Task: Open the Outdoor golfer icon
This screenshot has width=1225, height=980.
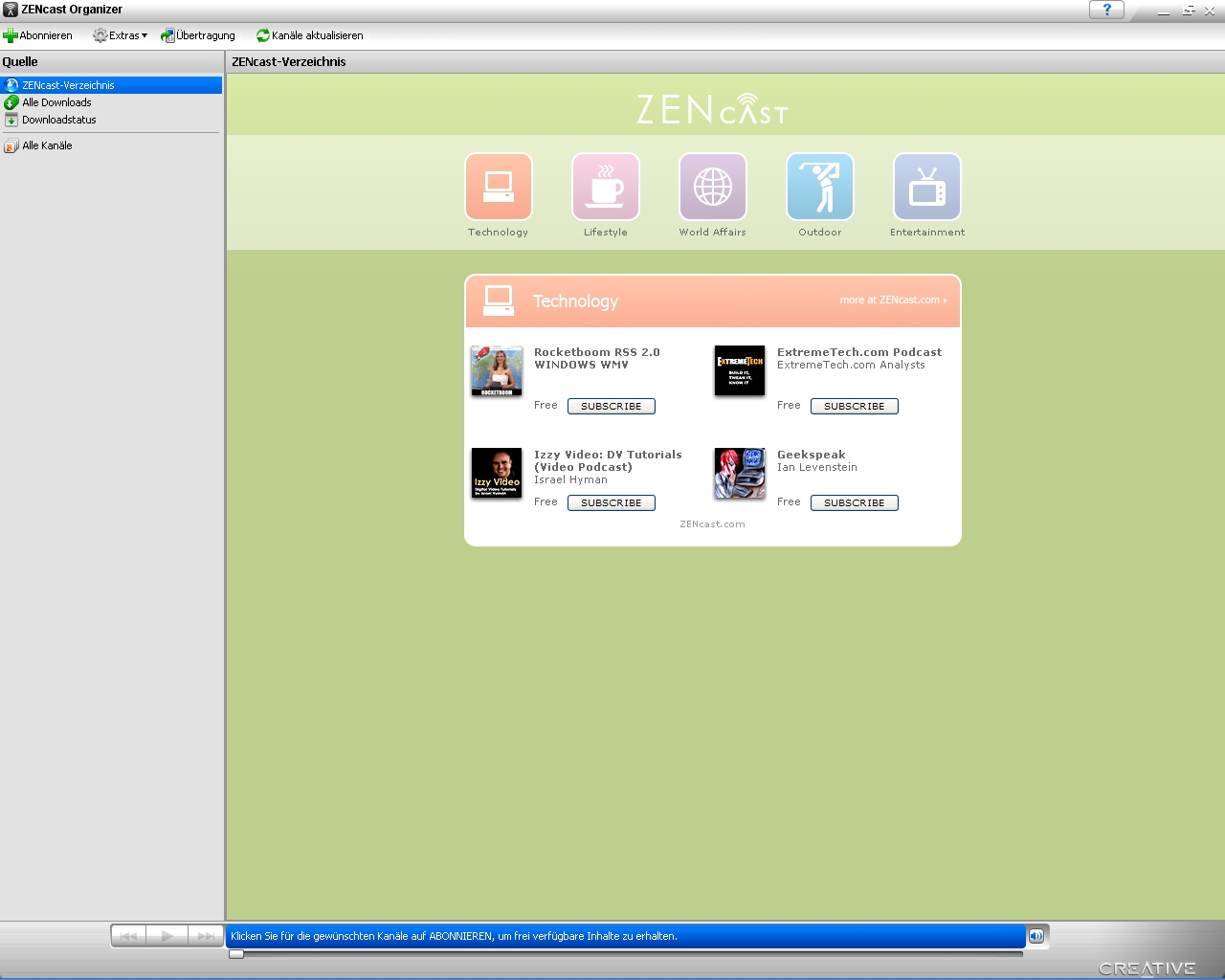Action: [x=819, y=188]
